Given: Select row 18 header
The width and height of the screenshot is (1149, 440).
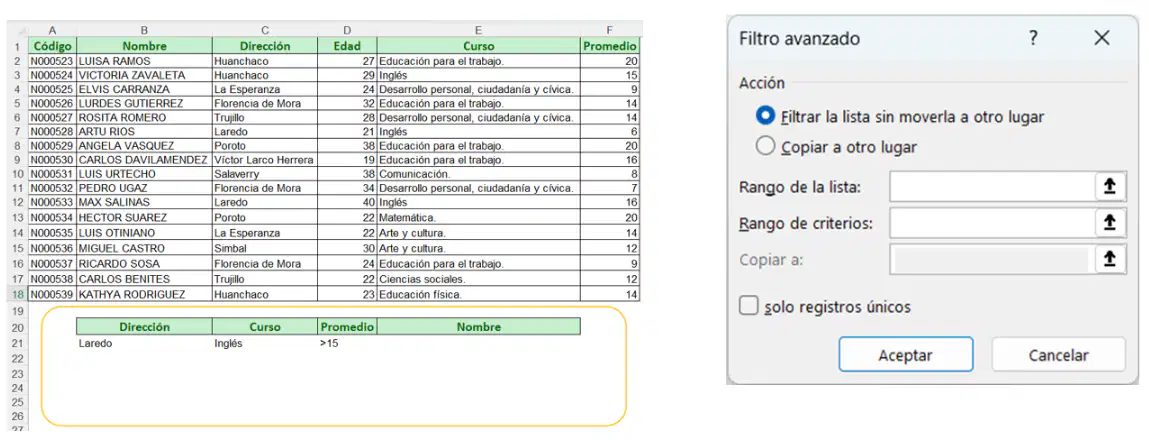Looking at the screenshot, I should 18,294.
